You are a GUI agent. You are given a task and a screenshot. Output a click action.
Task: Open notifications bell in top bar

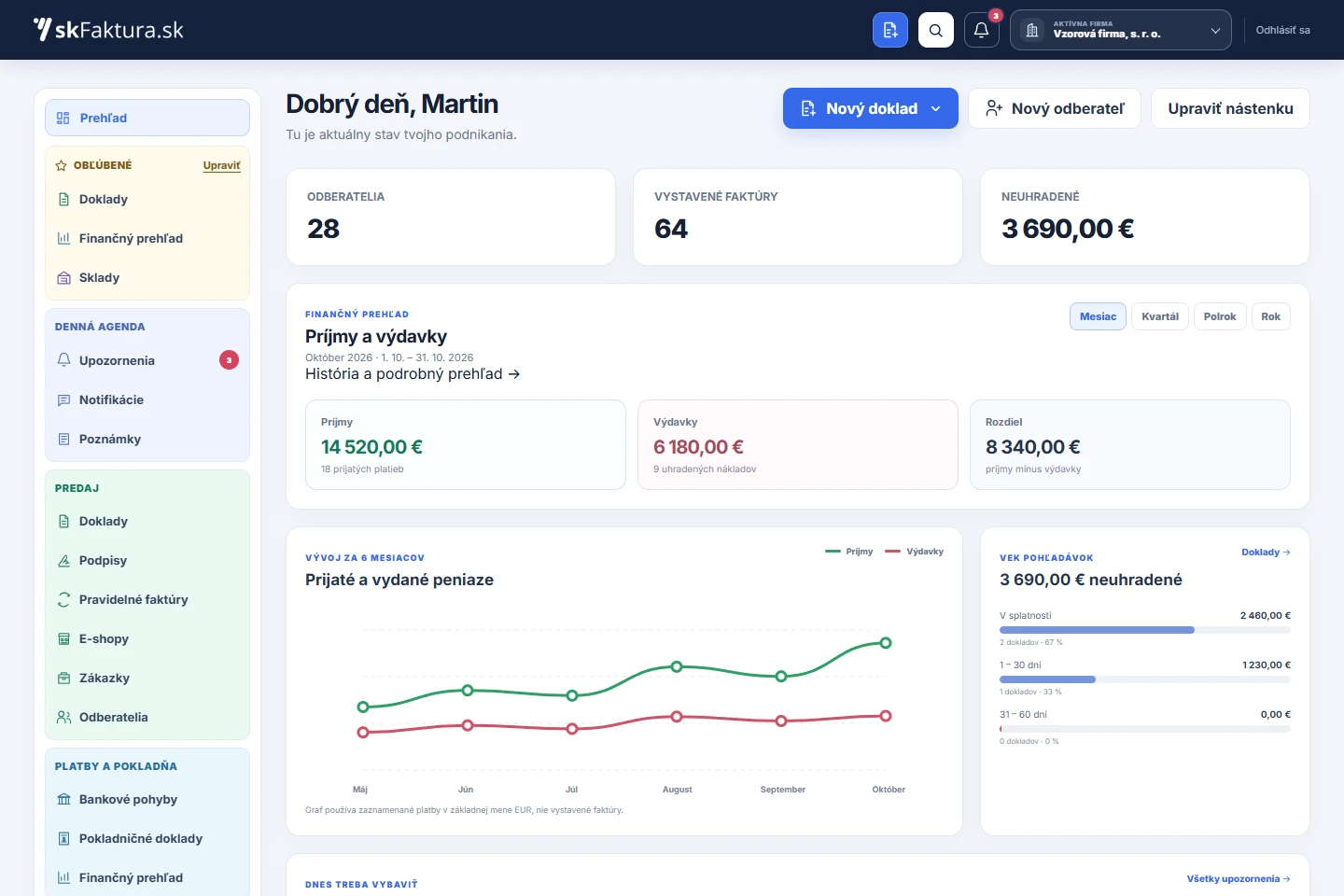(981, 30)
